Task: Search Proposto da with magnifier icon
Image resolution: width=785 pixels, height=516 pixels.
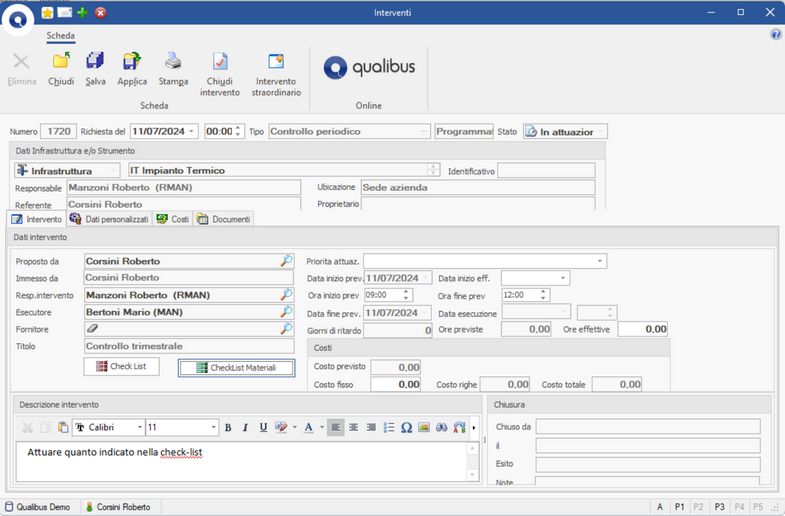Action: click(x=286, y=261)
